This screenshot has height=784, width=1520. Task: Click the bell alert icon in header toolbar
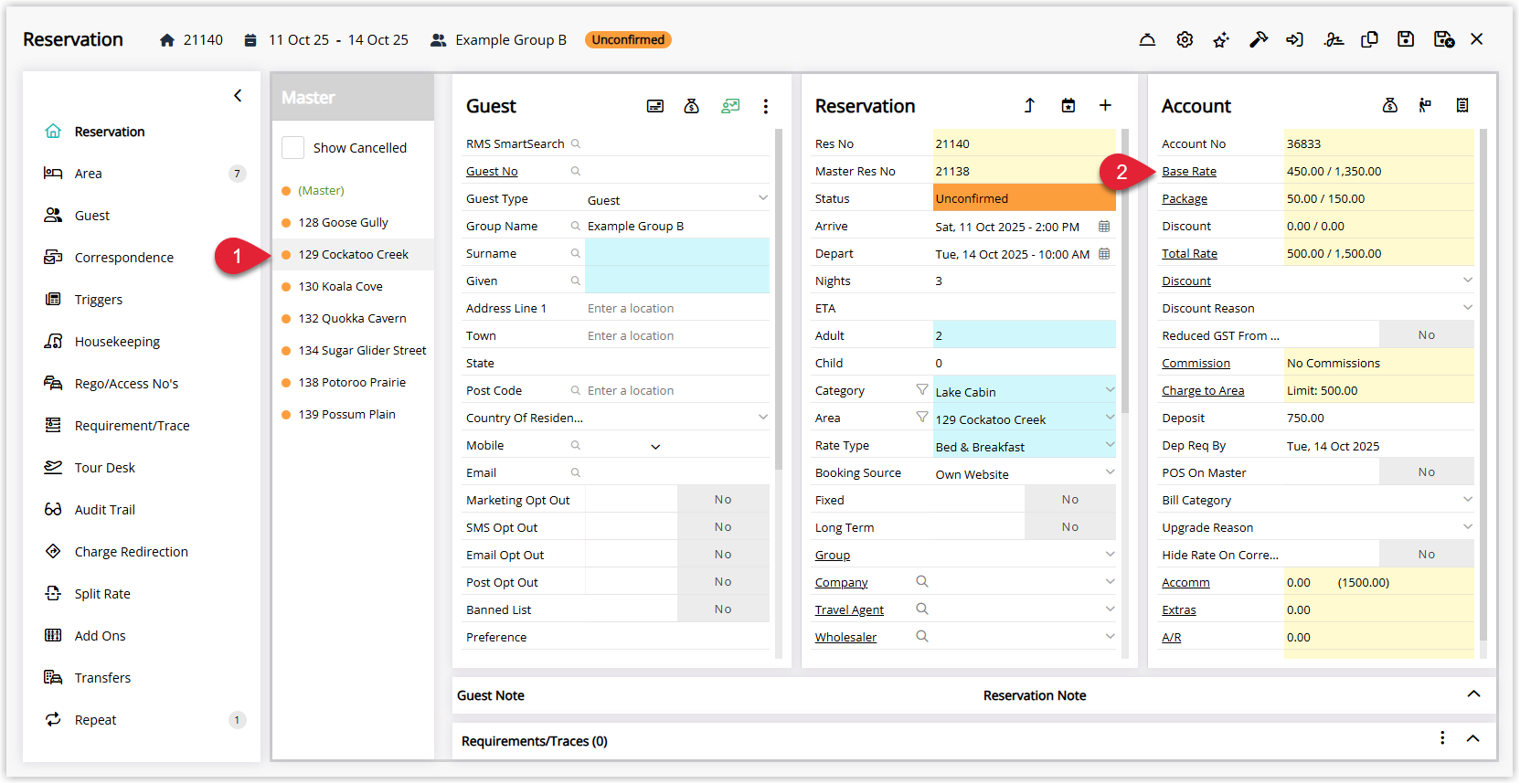click(x=1147, y=39)
